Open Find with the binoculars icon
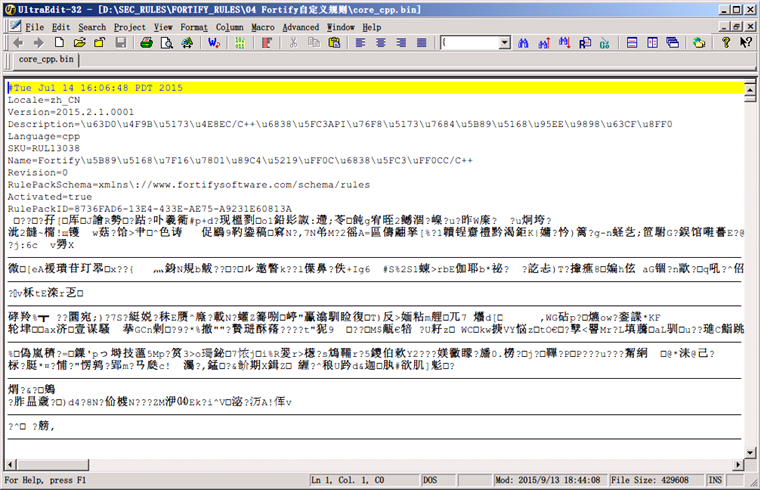 (x=522, y=43)
